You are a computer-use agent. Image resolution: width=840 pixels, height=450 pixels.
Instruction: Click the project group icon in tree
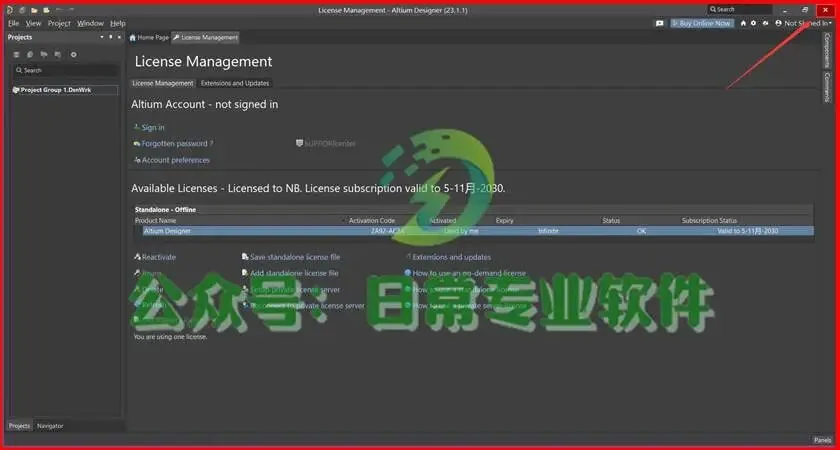click(16, 90)
